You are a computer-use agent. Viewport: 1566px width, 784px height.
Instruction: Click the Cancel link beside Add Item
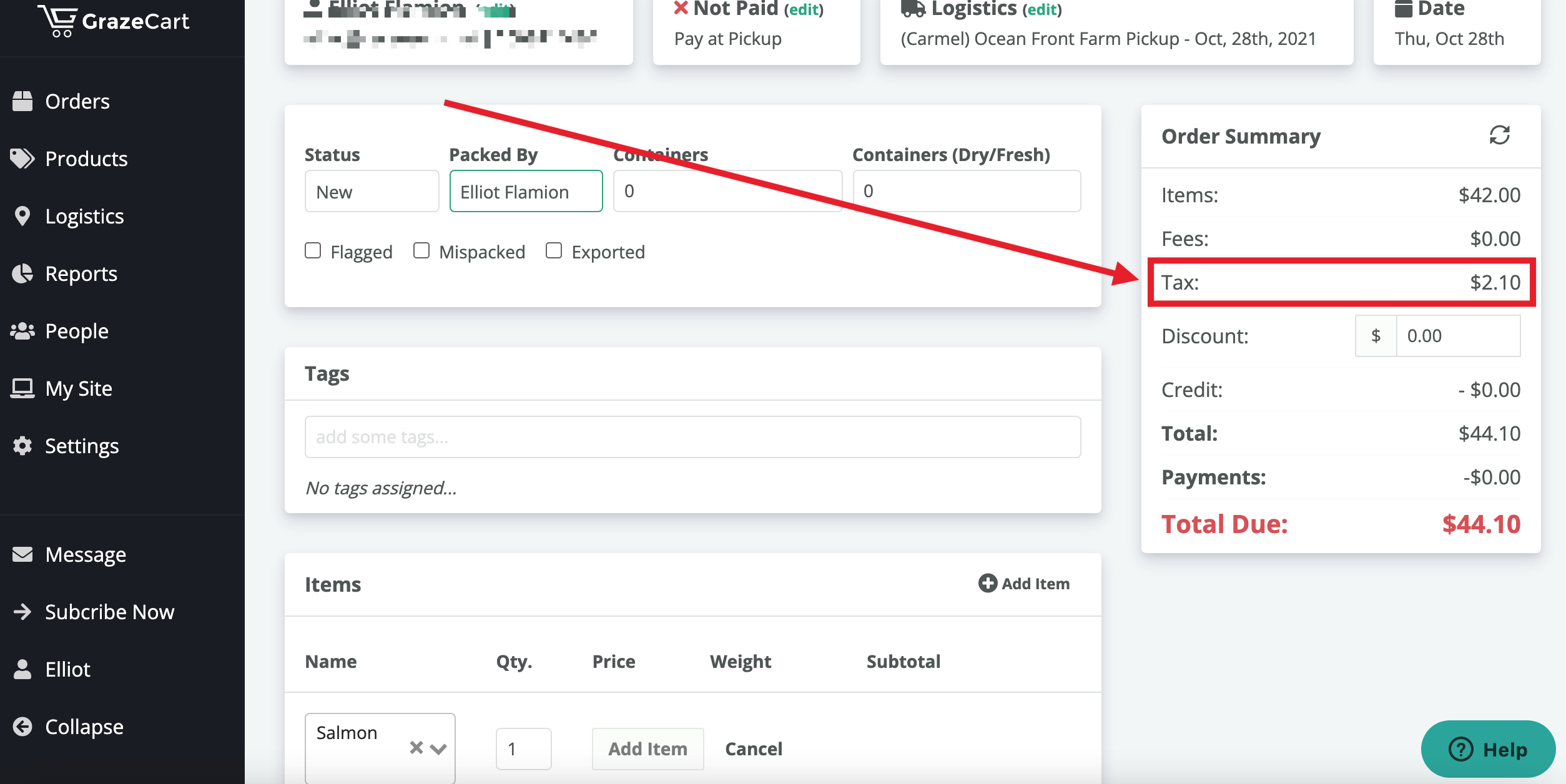pos(753,748)
